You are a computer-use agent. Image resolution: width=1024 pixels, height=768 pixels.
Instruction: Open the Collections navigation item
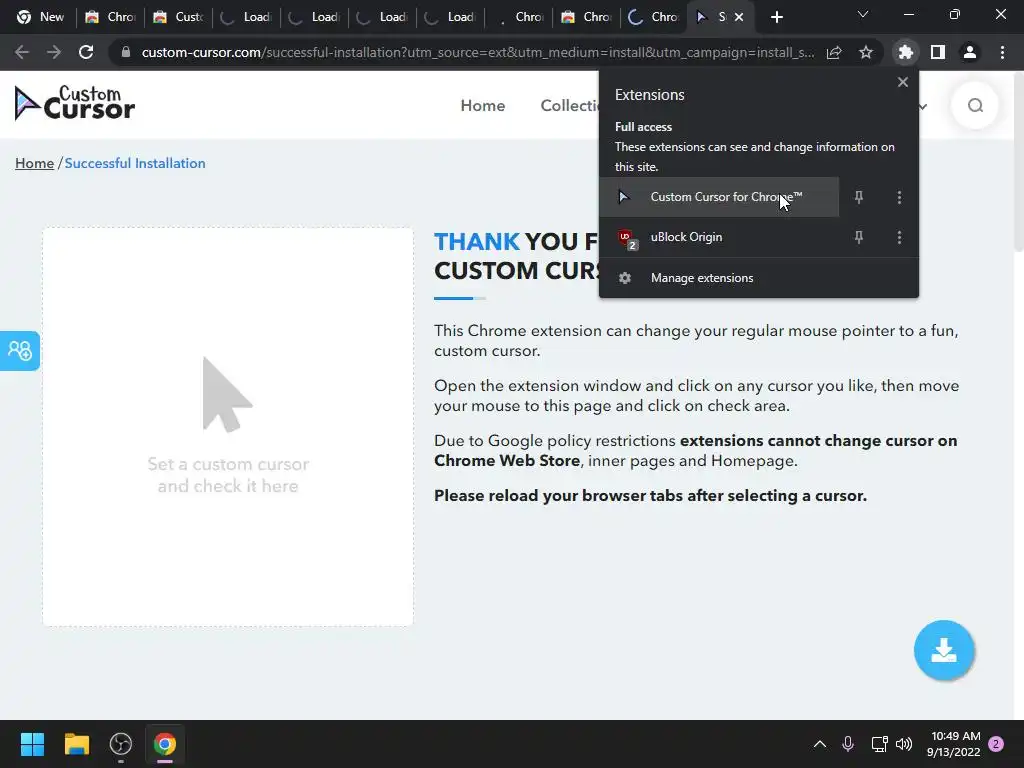point(569,106)
